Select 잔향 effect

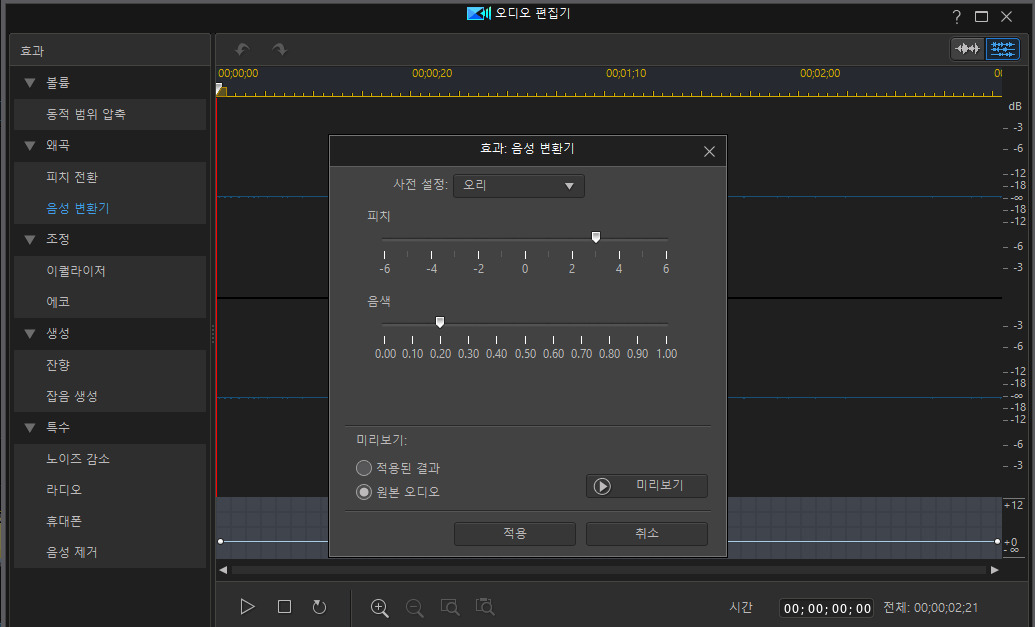[110, 365]
